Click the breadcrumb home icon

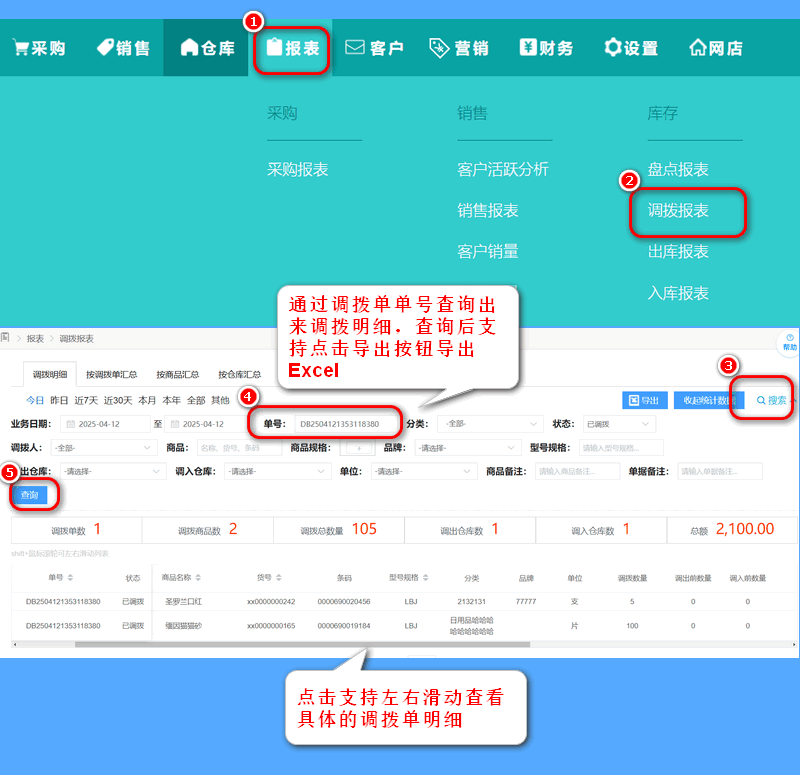point(5,337)
